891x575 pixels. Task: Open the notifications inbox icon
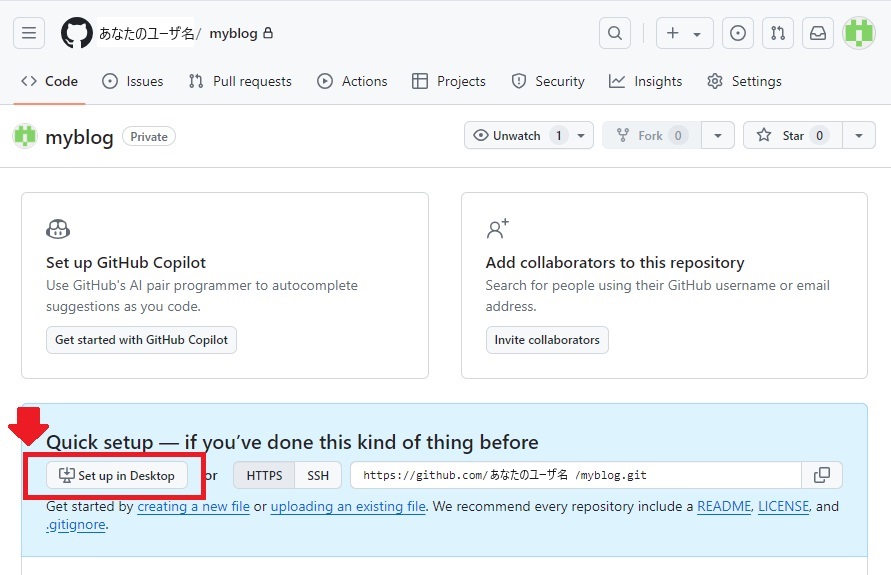point(818,33)
